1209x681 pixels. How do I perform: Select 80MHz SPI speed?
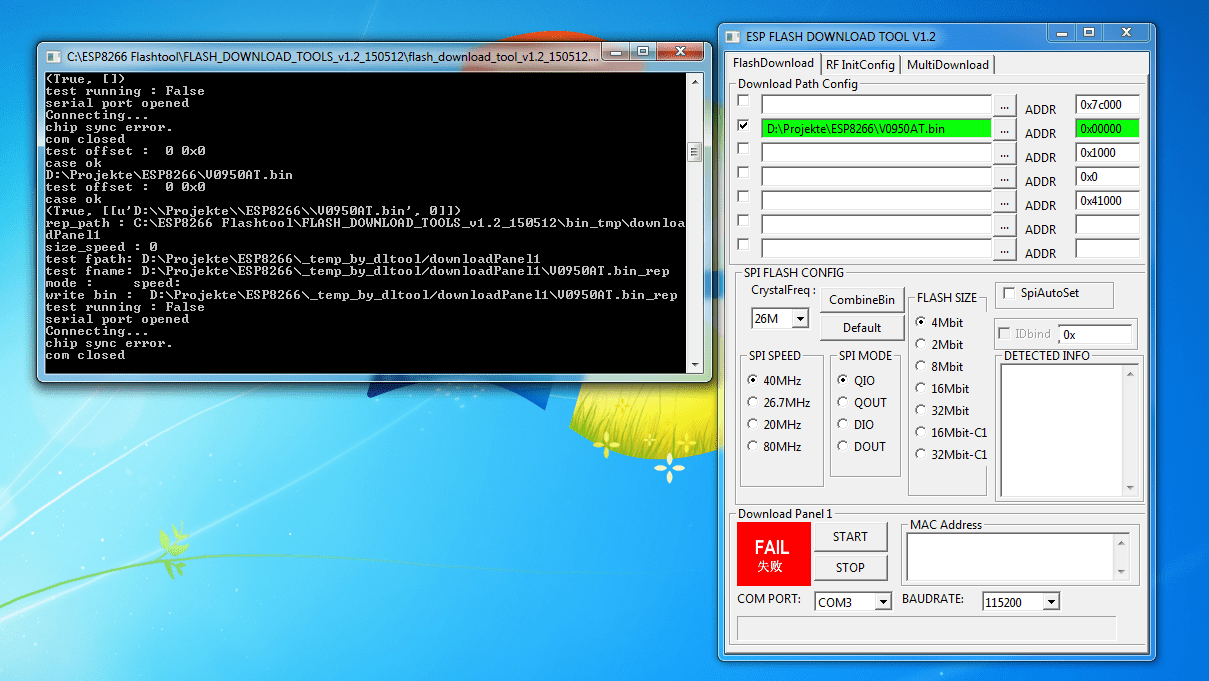point(753,446)
